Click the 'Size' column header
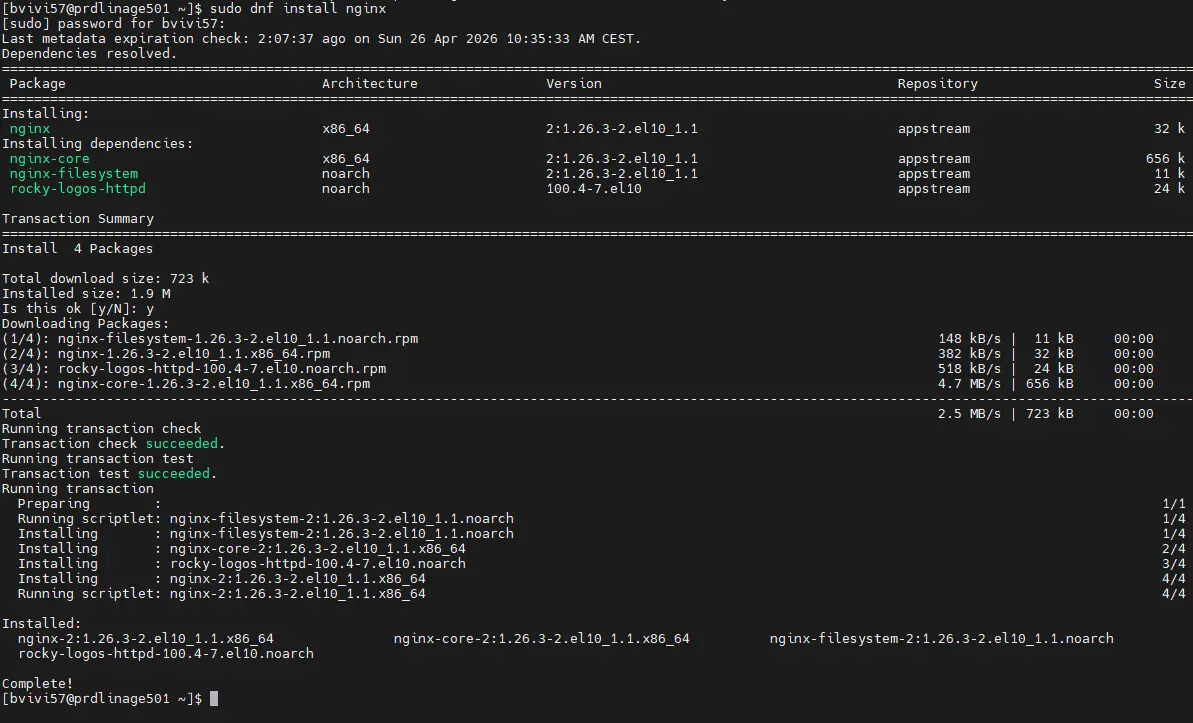The height and width of the screenshot is (723, 1193). 1169,84
